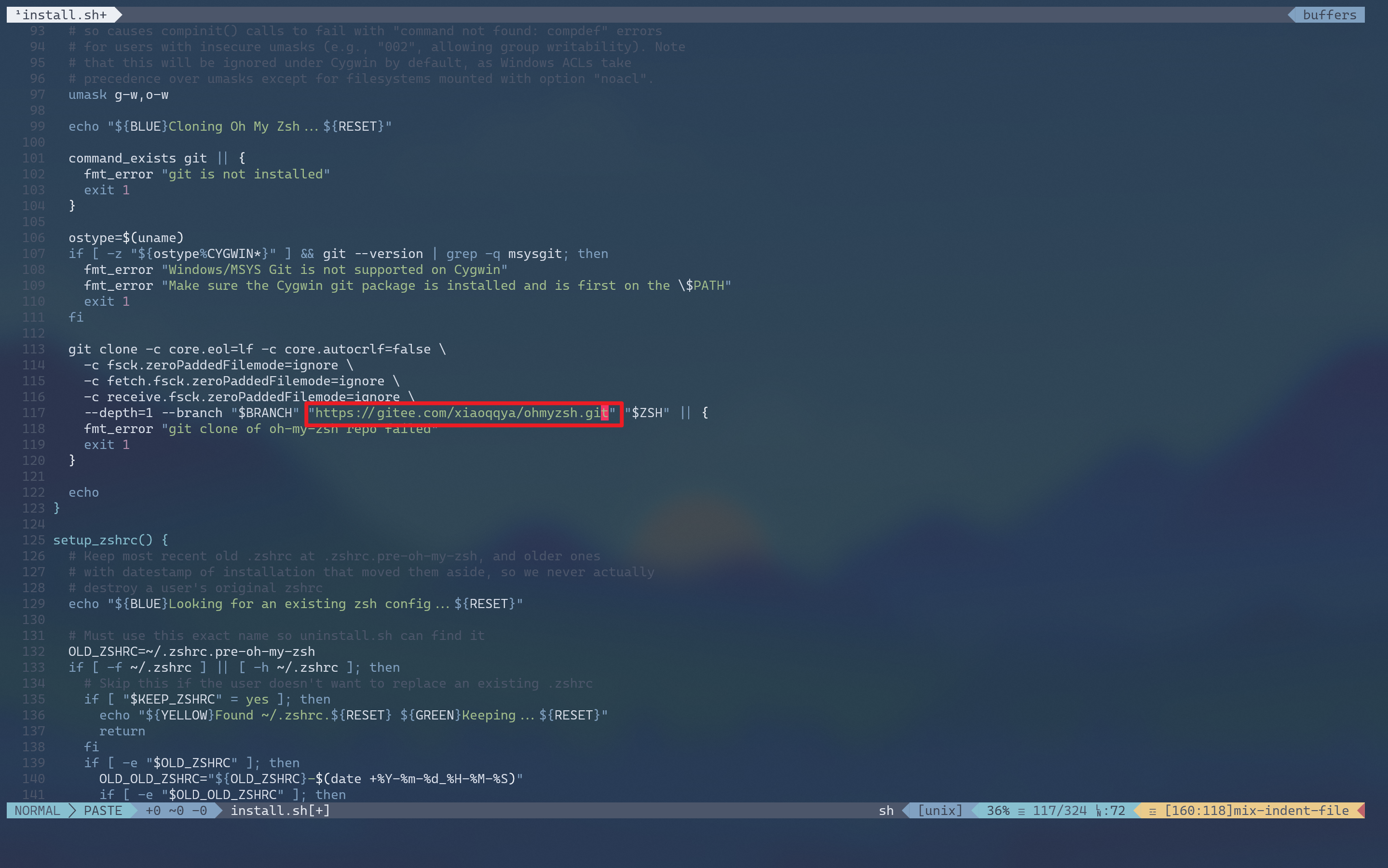1388x868 pixels.
Task: Click 'Windows/MSYS Git is not supported' string
Action: 334,270
